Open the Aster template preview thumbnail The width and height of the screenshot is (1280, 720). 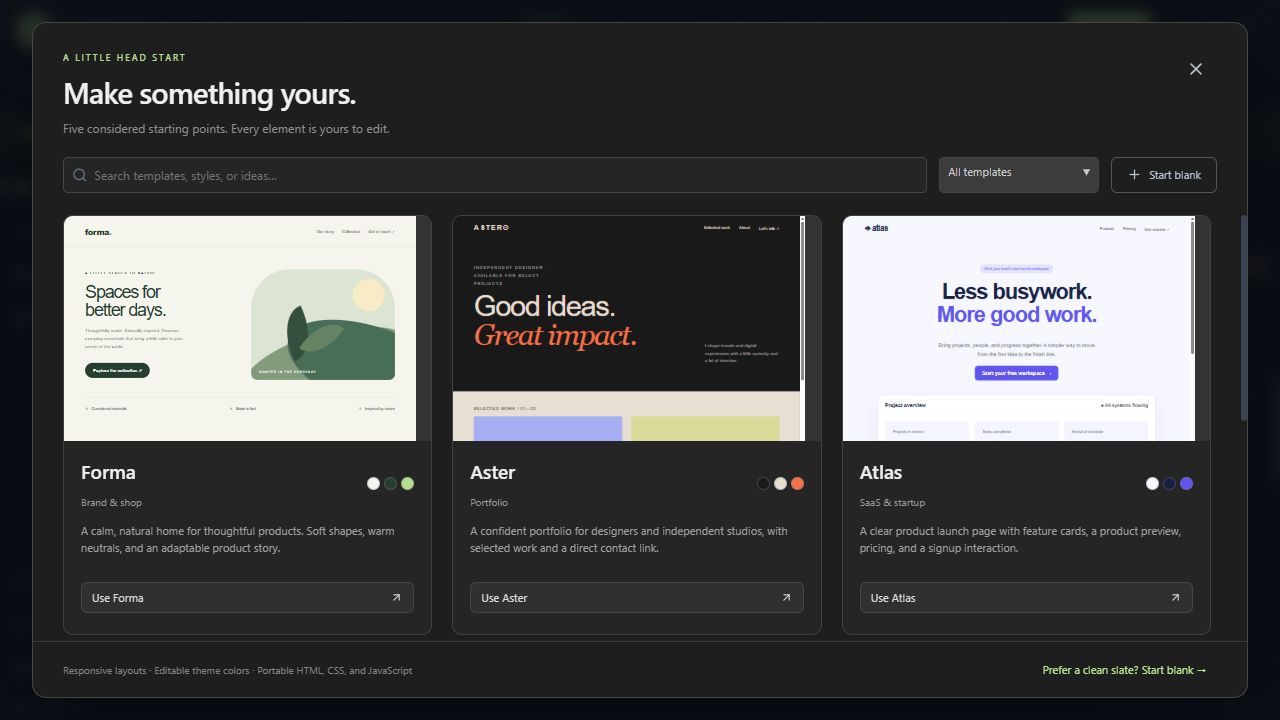[x=637, y=328]
